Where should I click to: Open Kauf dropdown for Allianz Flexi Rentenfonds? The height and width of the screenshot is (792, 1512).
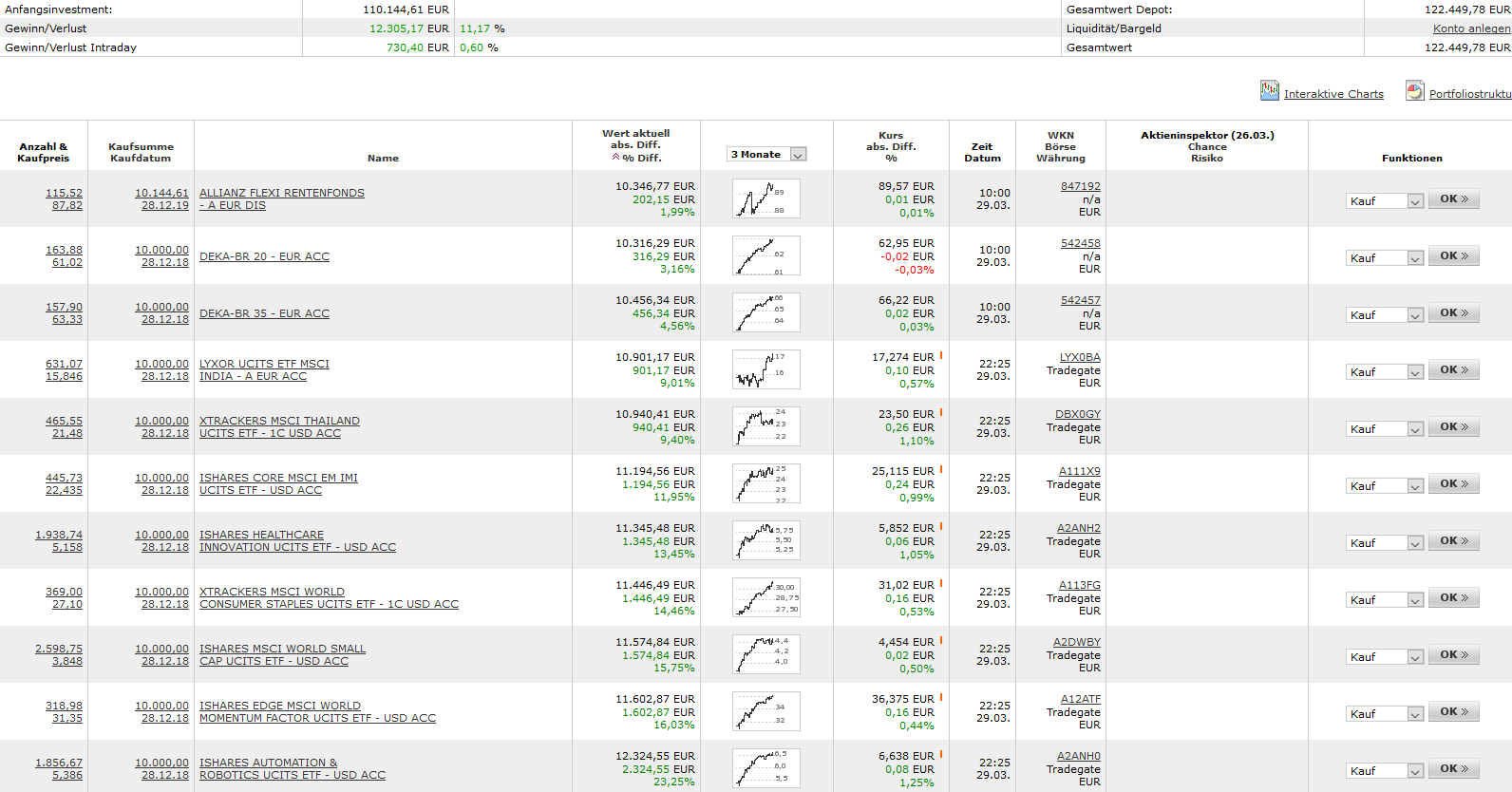1385,200
